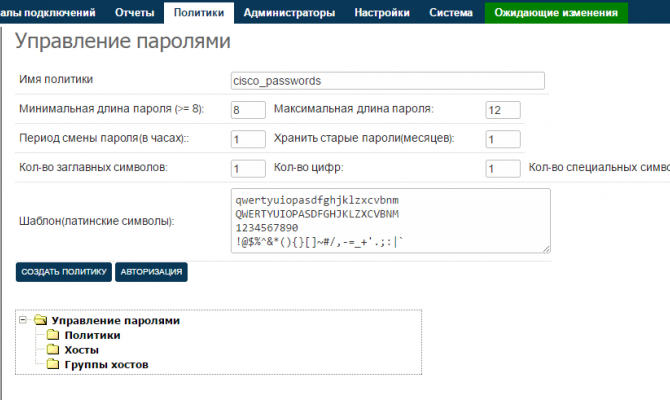Click the minimum password length field
This screenshot has height=400, width=670.
click(x=247, y=110)
